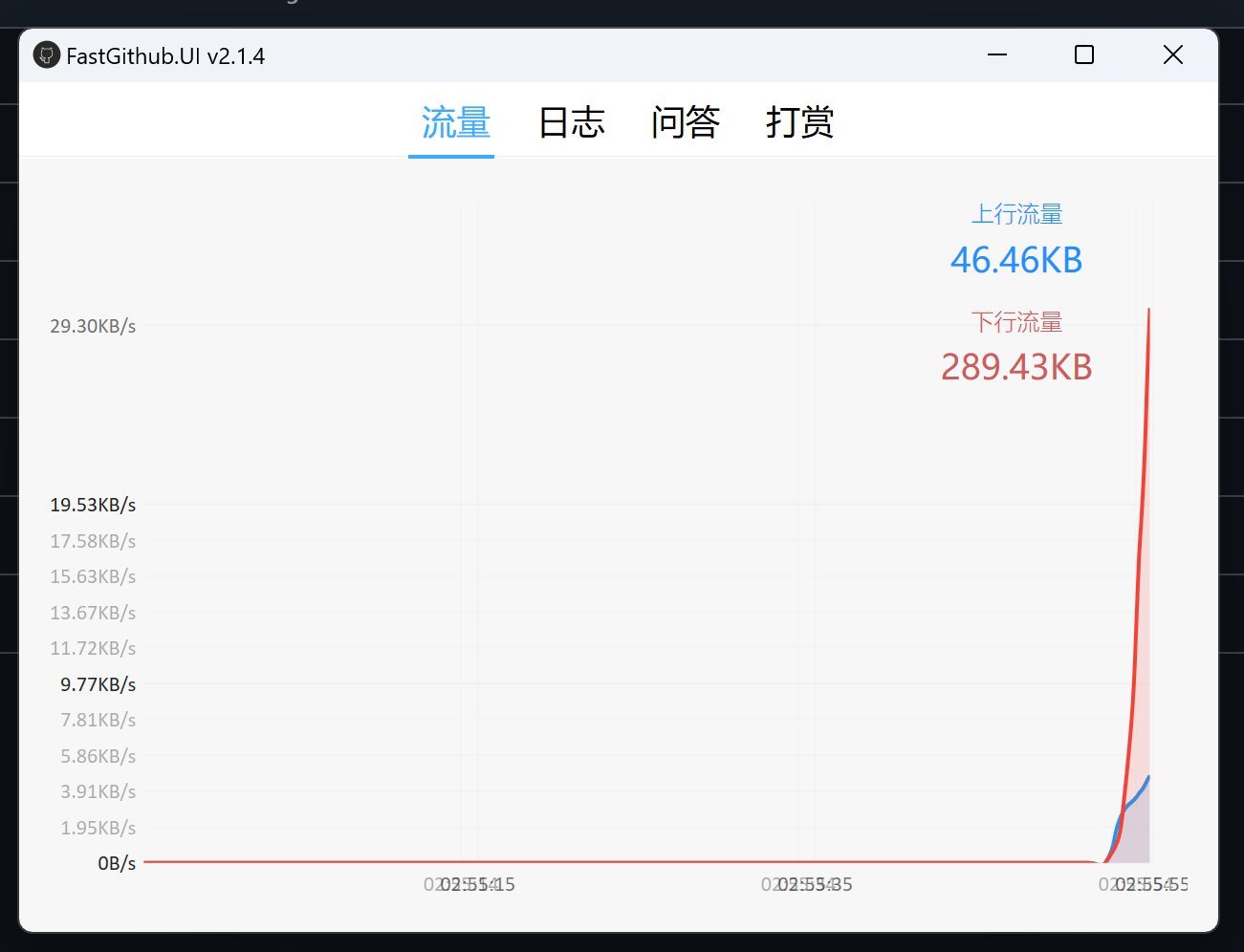This screenshot has height=952, width=1244.
Task: Select the 流量 traffic tab
Action: coord(450,122)
